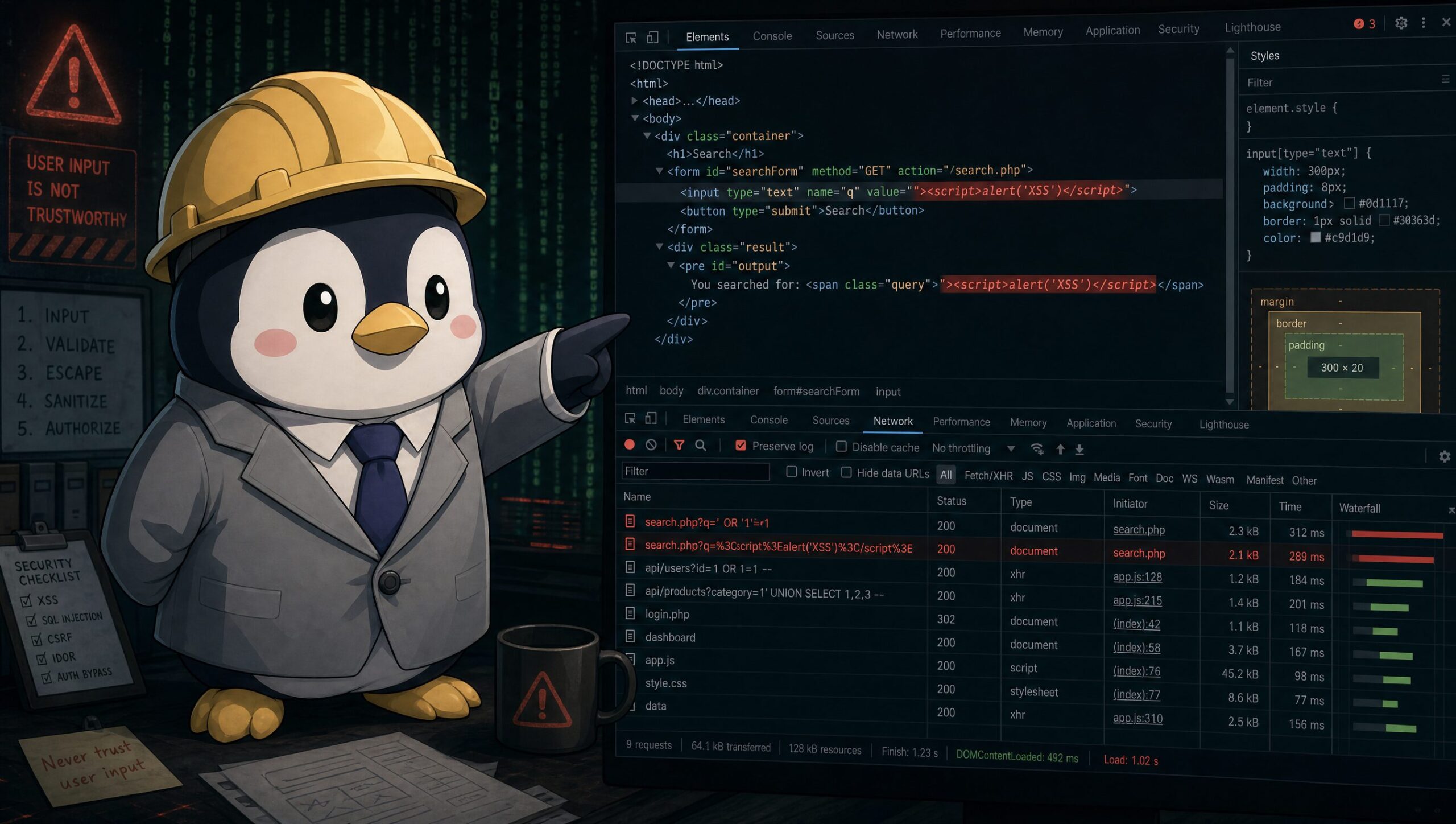The height and width of the screenshot is (824, 1456).
Task: Collapse the body element node
Action: coord(635,118)
